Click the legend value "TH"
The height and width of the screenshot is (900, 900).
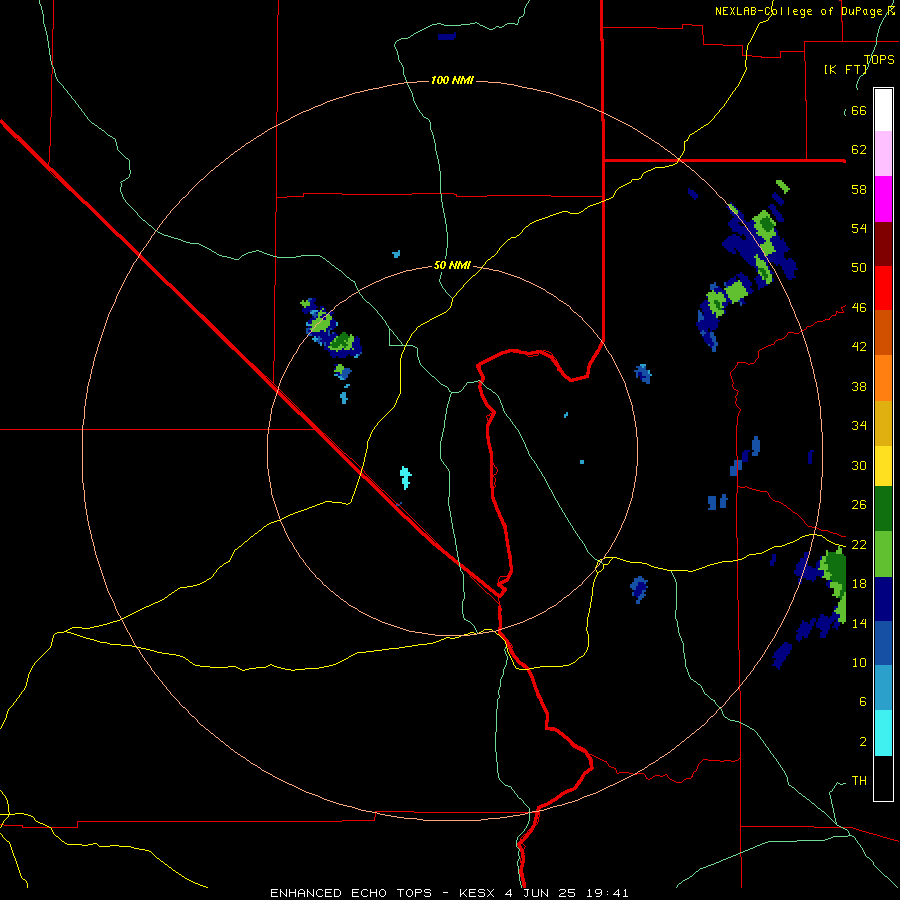coord(859,781)
